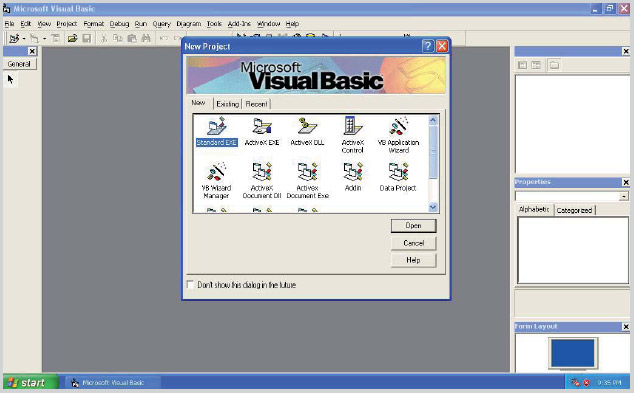This screenshot has width=635, height=393.
Task: Select the Data Project icon
Action: tap(398, 172)
